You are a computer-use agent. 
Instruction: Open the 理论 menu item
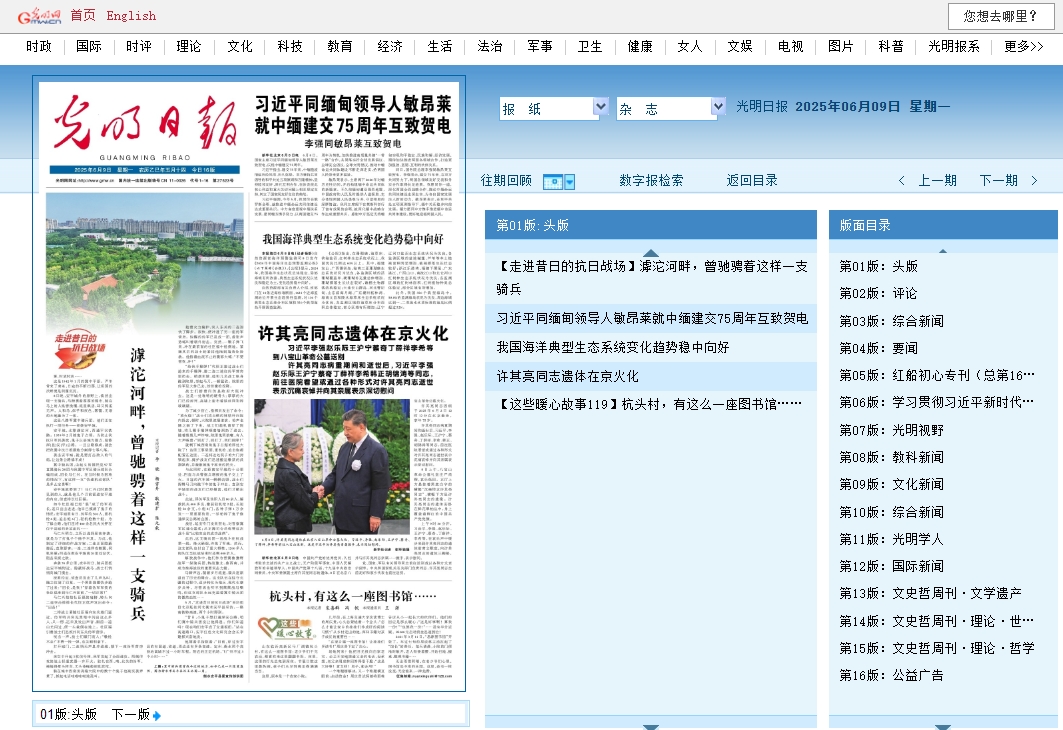(189, 46)
